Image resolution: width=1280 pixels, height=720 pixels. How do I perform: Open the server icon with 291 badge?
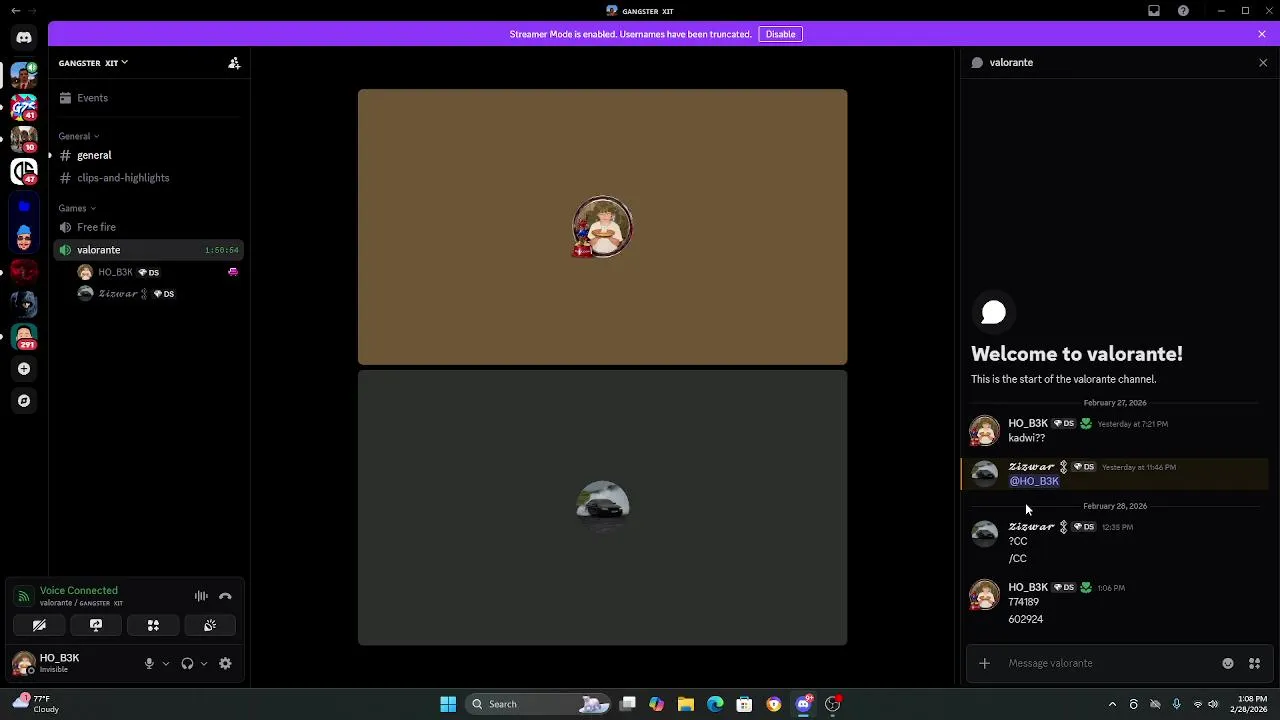click(24, 337)
